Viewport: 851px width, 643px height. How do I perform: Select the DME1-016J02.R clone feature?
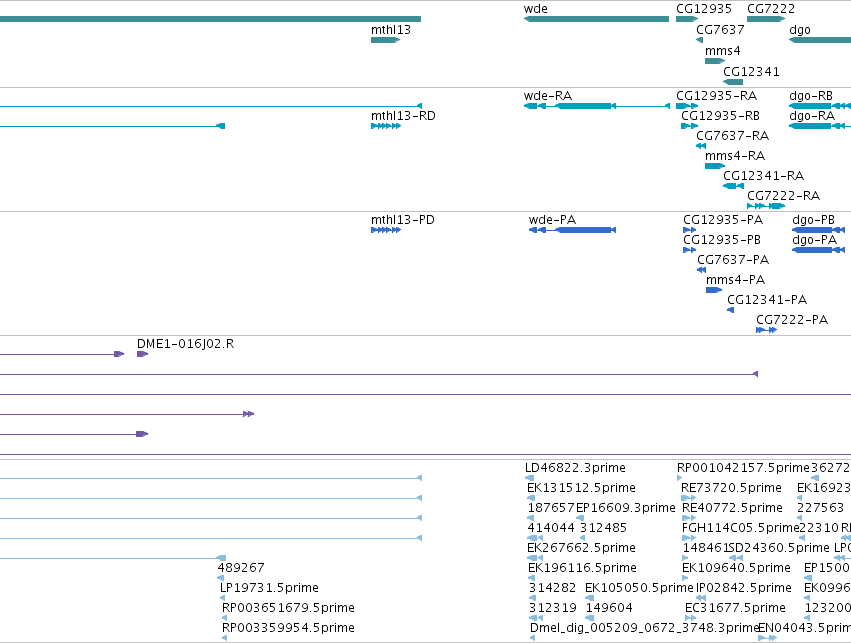pos(142,354)
